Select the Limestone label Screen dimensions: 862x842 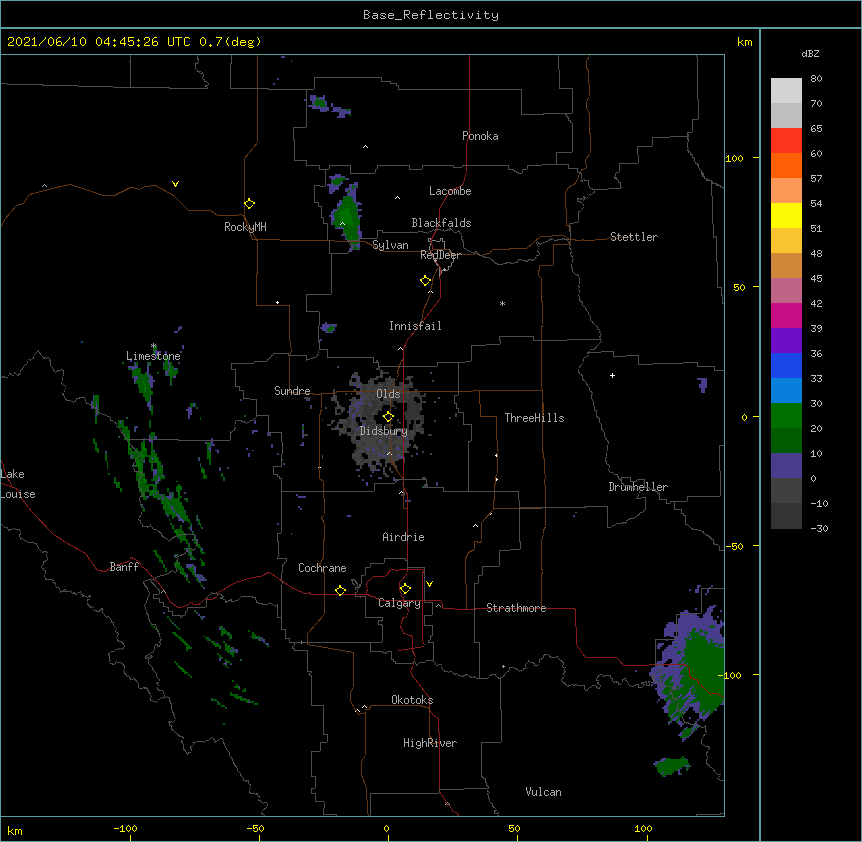coord(153,356)
